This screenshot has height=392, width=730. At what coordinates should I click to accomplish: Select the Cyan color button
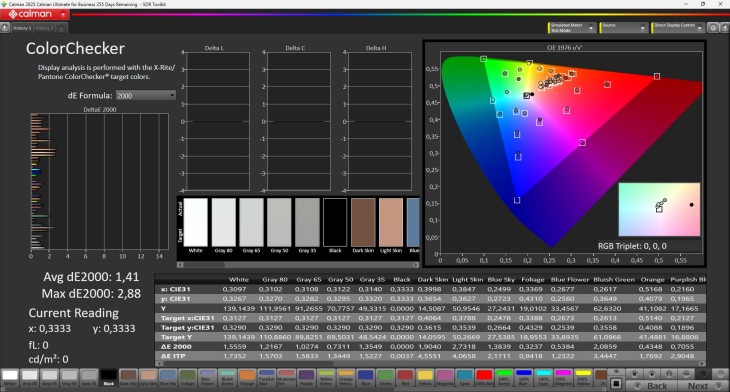pyautogui.click(x=465, y=378)
